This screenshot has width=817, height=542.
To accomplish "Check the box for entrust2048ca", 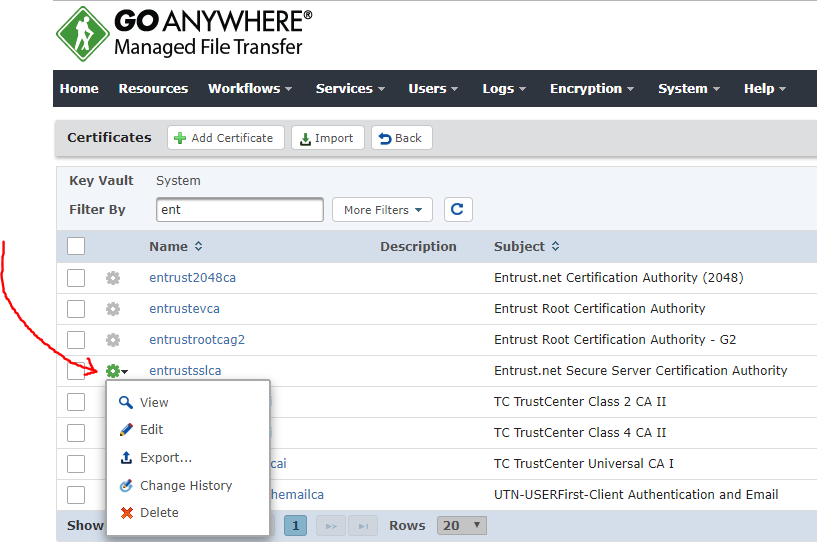I will point(76,278).
